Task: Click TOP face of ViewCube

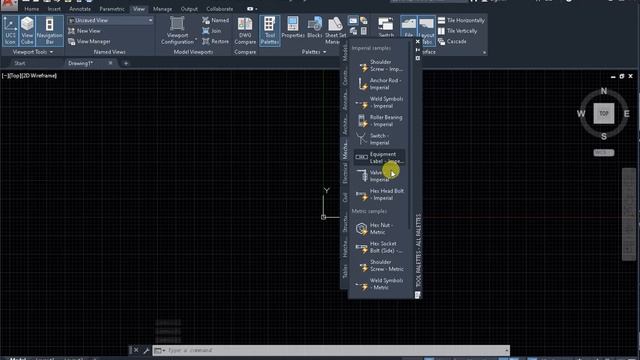Action: pos(604,113)
